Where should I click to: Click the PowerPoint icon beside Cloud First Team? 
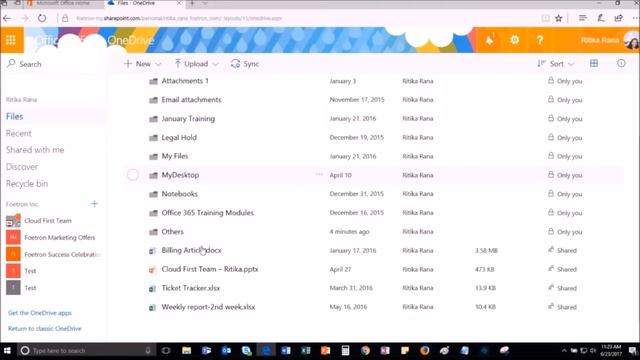(152, 270)
